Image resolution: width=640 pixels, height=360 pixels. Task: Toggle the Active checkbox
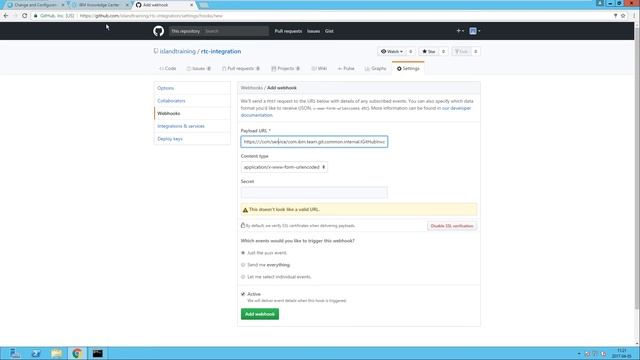243,294
